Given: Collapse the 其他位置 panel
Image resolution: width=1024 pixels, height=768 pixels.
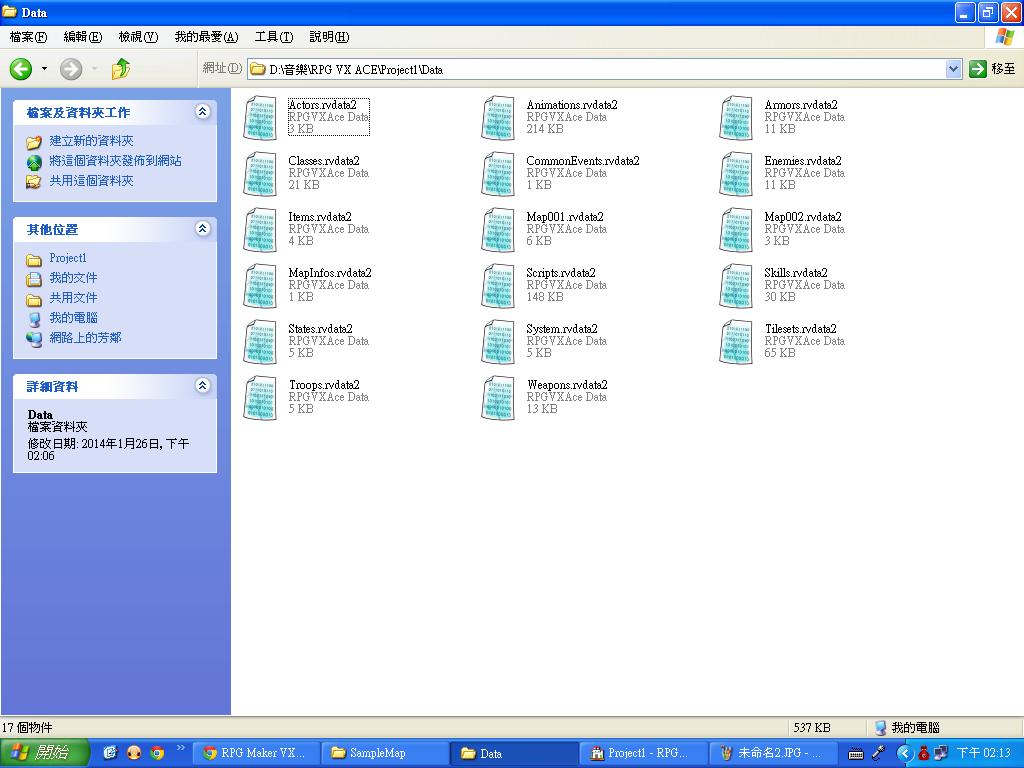Looking at the screenshot, I should [x=202, y=229].
